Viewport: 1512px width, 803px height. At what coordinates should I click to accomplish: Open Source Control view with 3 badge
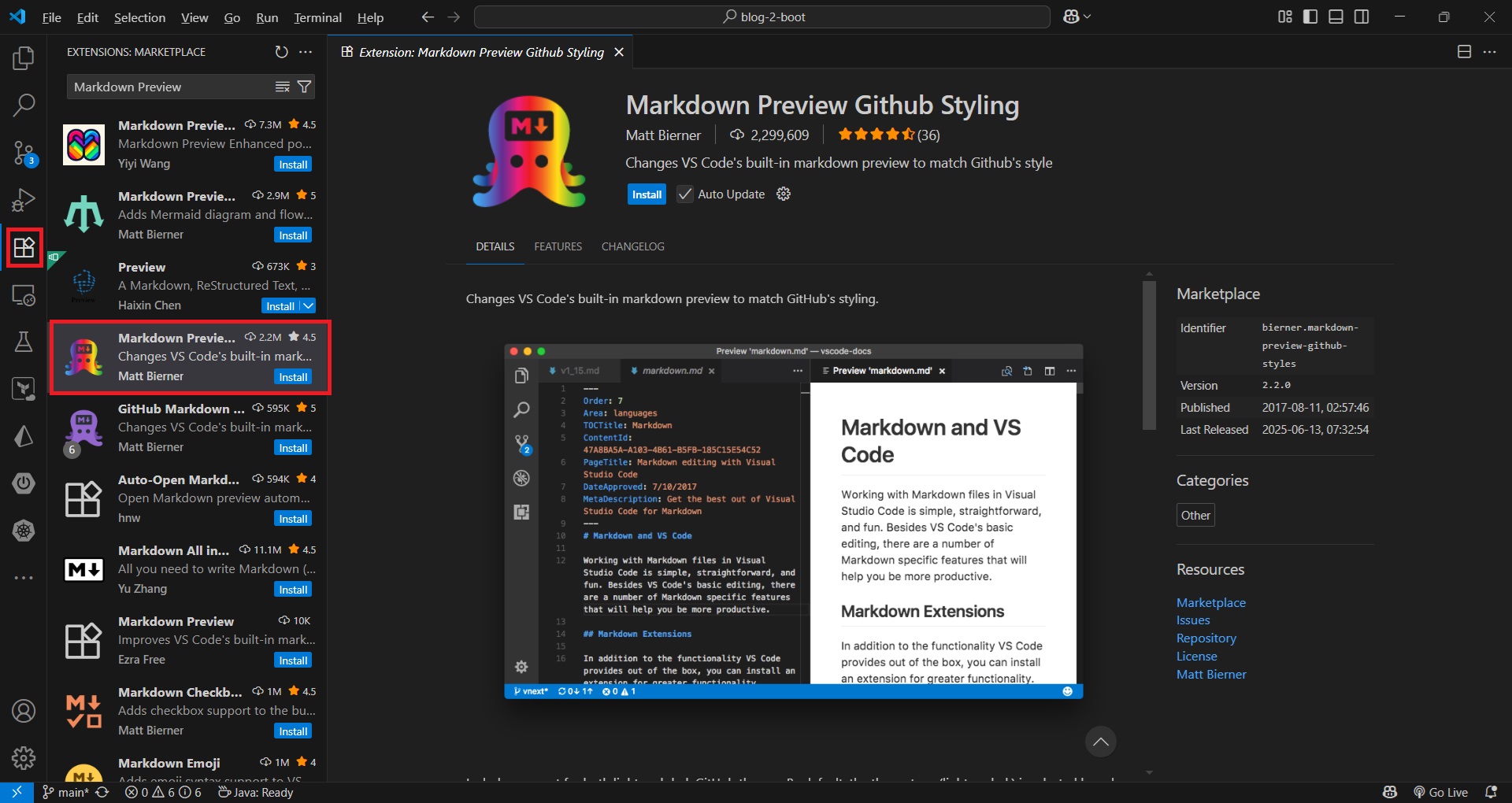pyautogui.click(x=24, y=153)
